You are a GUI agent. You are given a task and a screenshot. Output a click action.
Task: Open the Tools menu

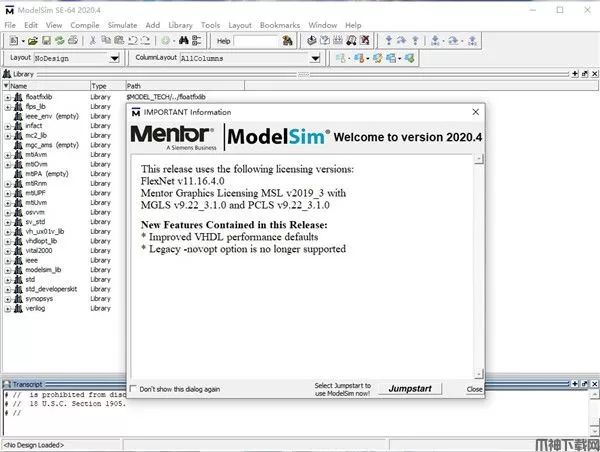pos(210,25)
